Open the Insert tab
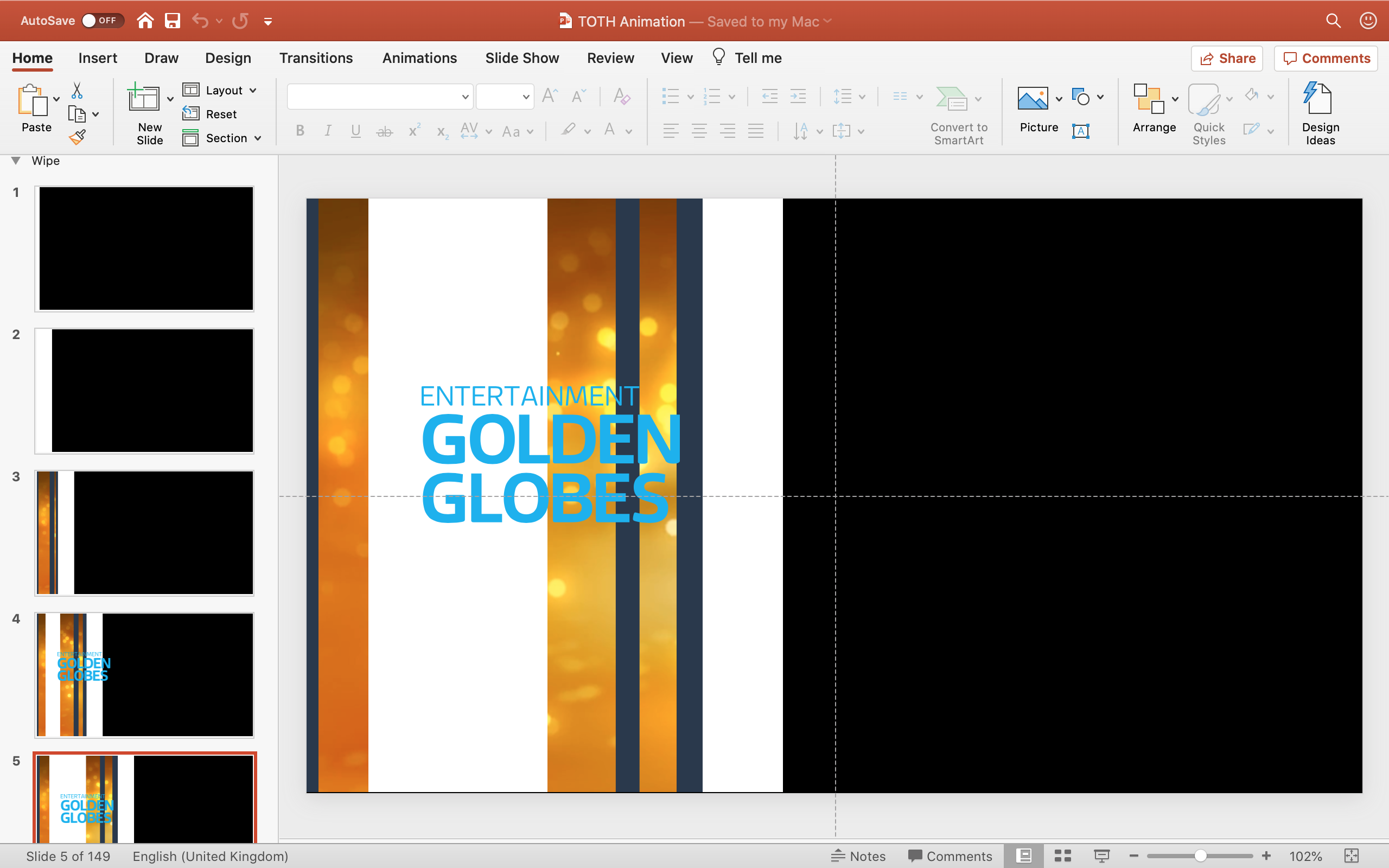Viewport: 1389px width, 868px height. click(98, 58)
